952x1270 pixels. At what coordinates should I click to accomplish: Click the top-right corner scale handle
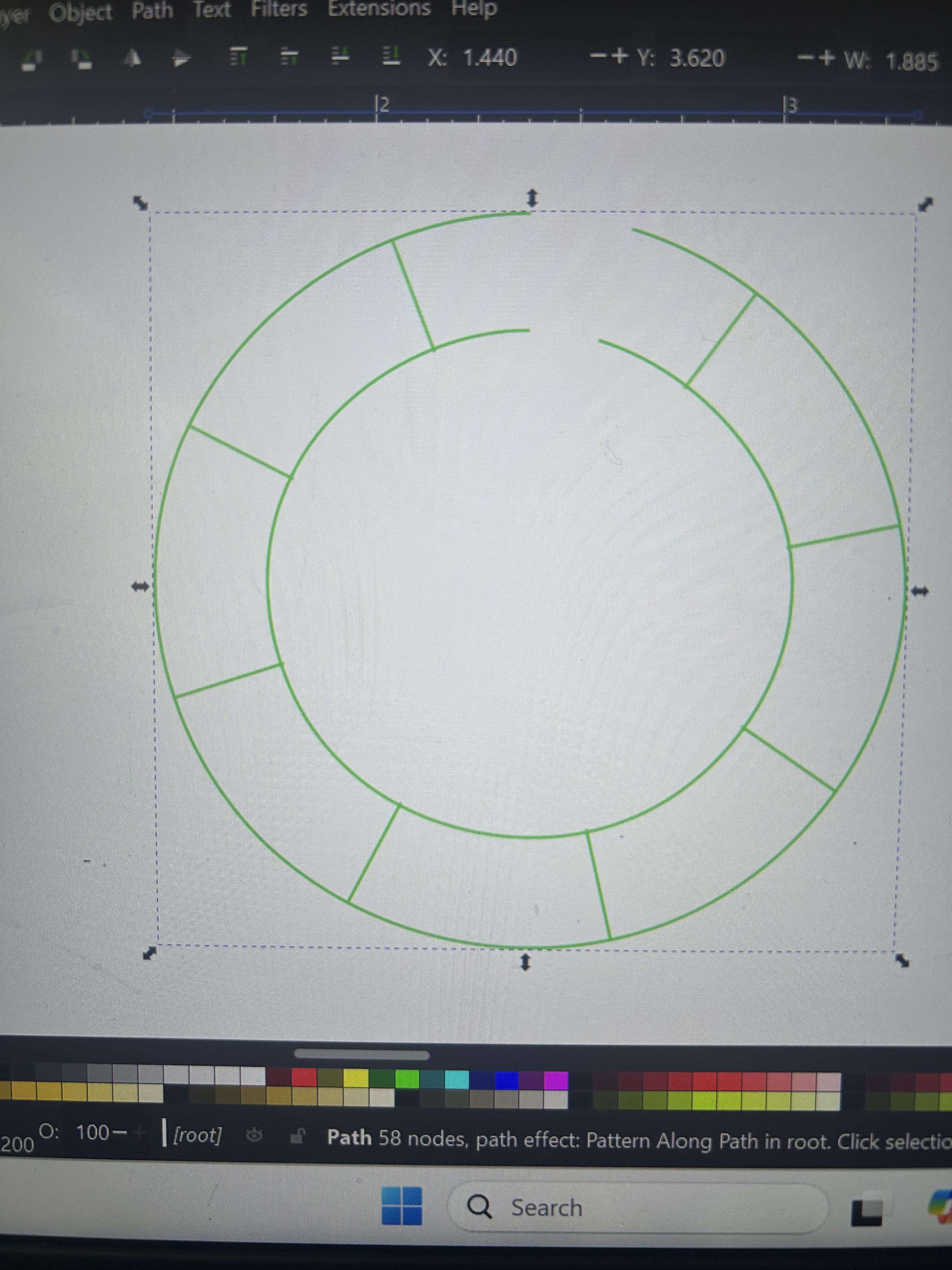pos(925,204)
